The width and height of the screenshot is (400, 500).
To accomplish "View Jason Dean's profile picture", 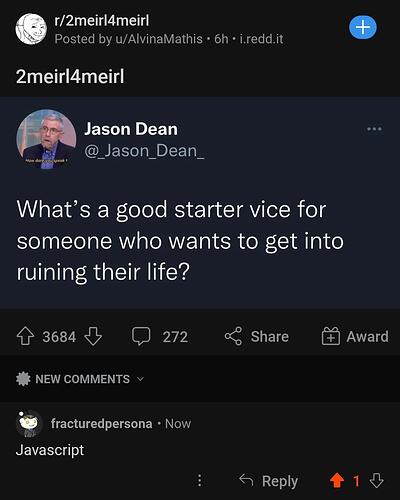I will [x=46, y=139].
